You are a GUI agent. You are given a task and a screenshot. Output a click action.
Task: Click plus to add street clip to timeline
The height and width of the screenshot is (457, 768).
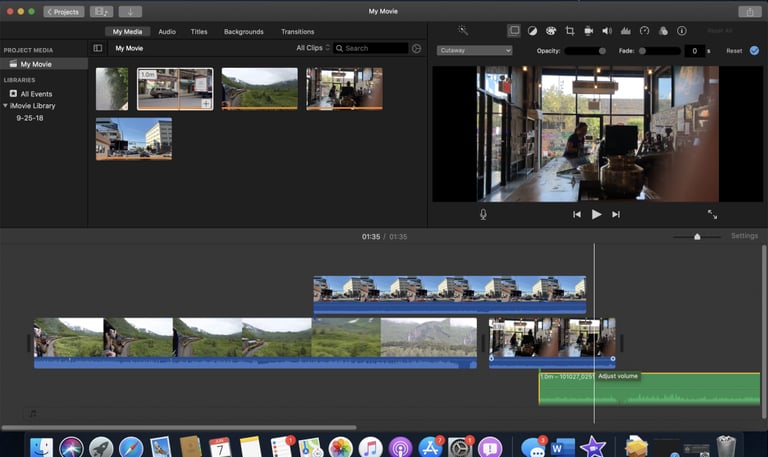click(x=206, y=103)
